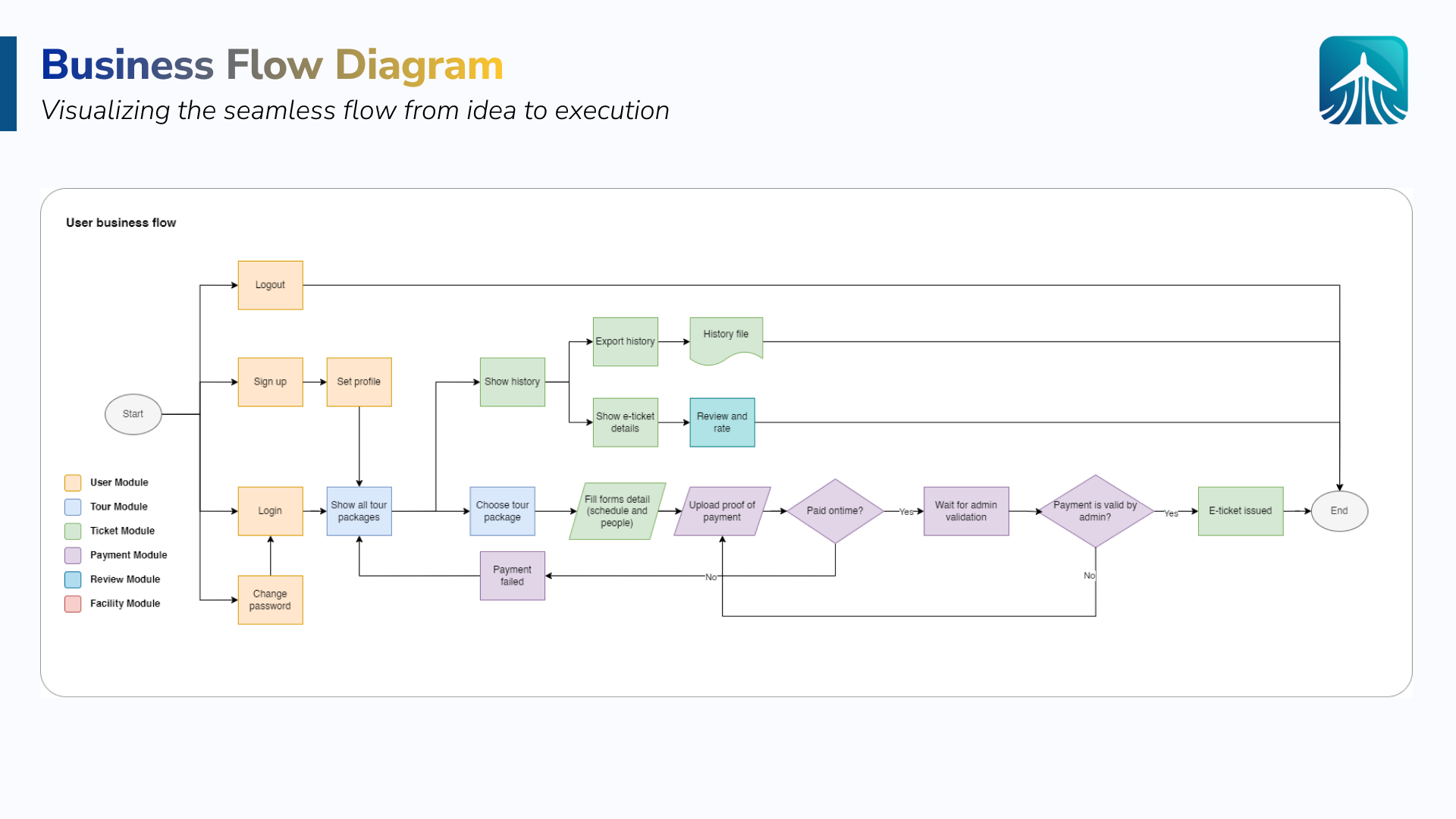Click the Business Flow Diagram title

(x=272, y=65)
